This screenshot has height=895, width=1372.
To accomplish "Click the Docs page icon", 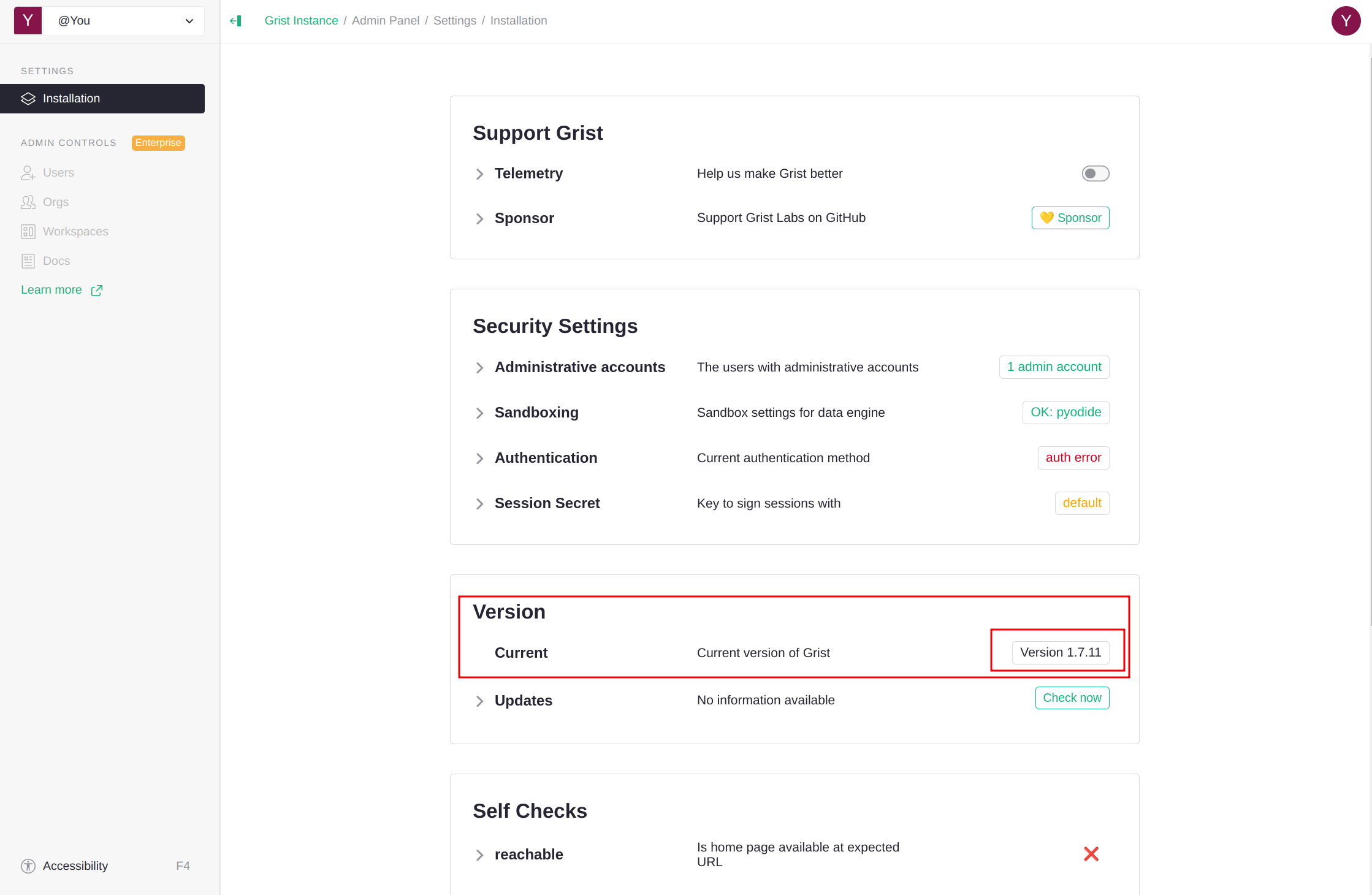I will [x=28, y=261].
